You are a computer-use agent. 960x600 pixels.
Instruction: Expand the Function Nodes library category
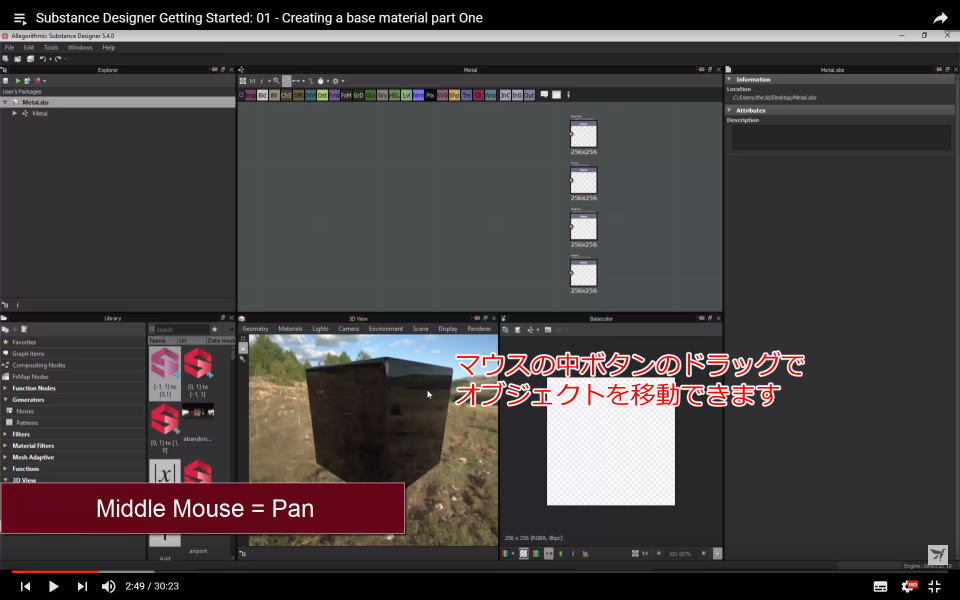pos(6,388)
